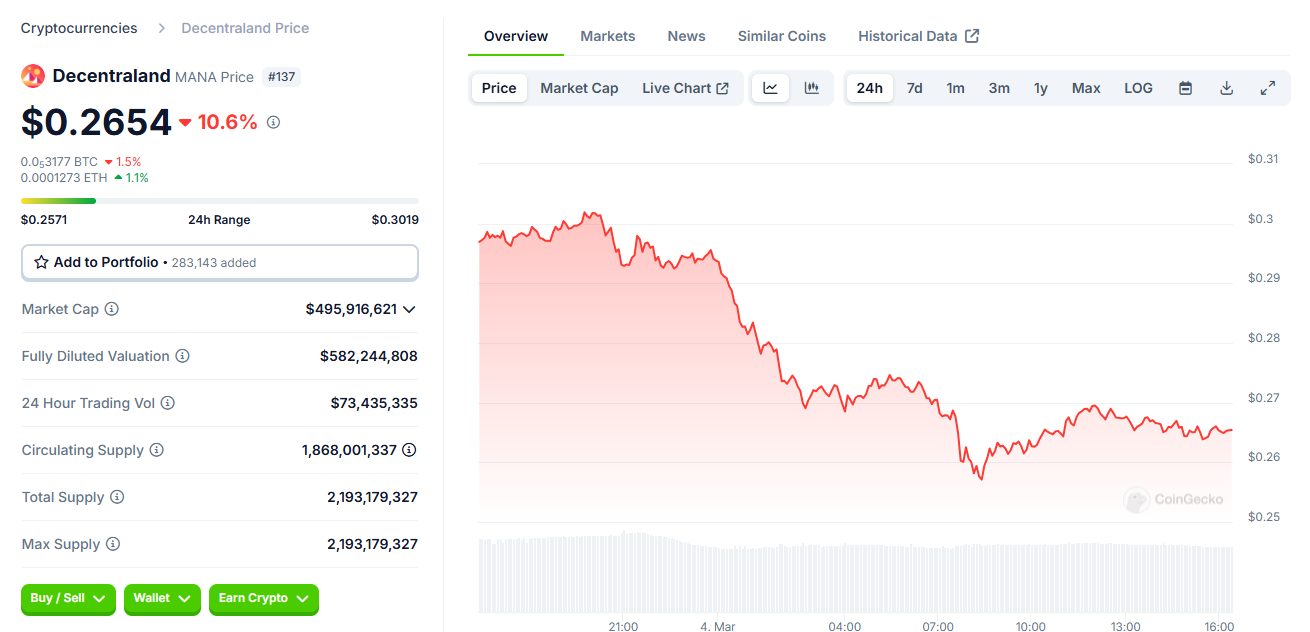Click info icon next to Market Cap
The width and height of the screenshot is (1310, 632).
[112, 309]
